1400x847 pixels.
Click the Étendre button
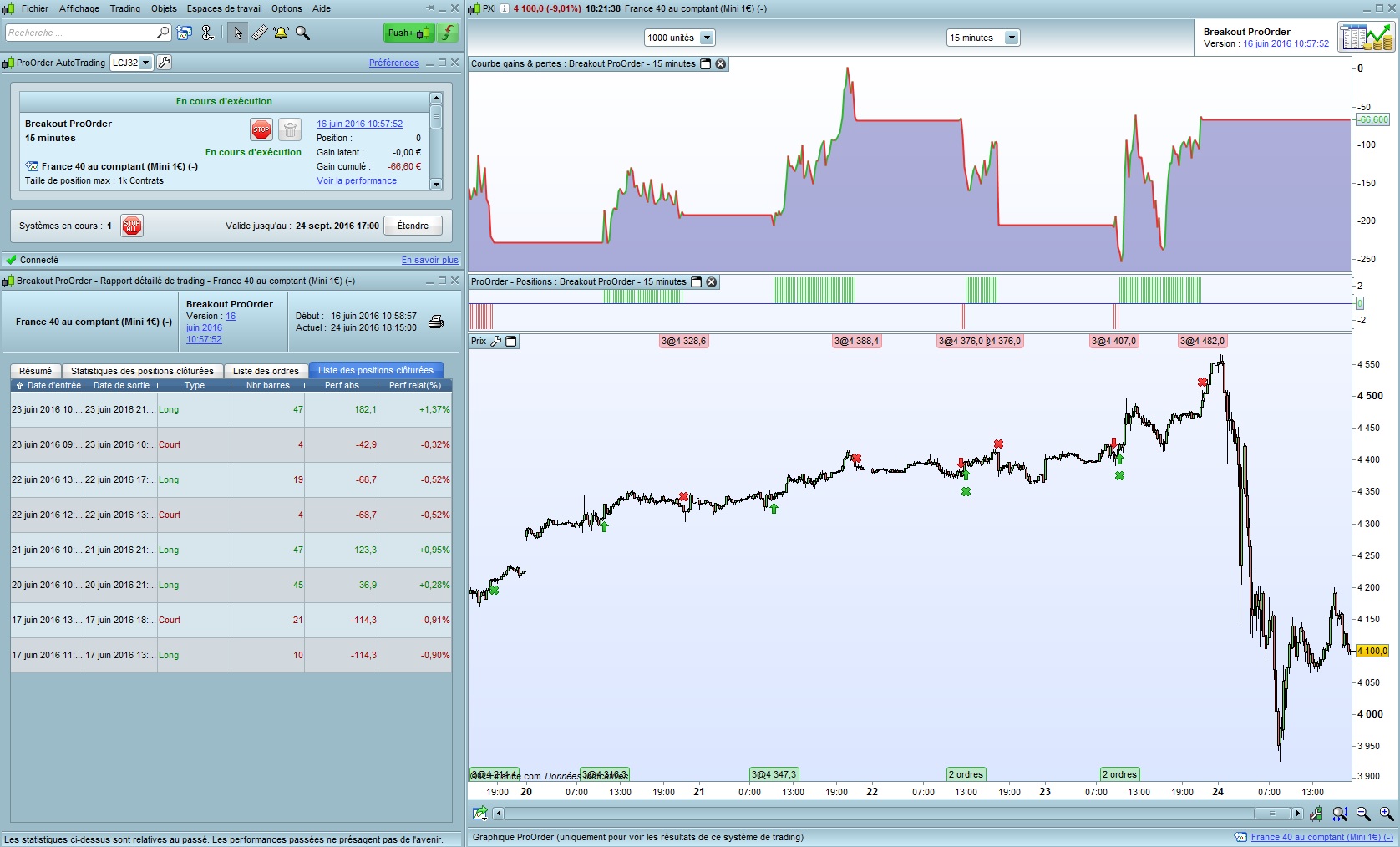click(413, 226)
